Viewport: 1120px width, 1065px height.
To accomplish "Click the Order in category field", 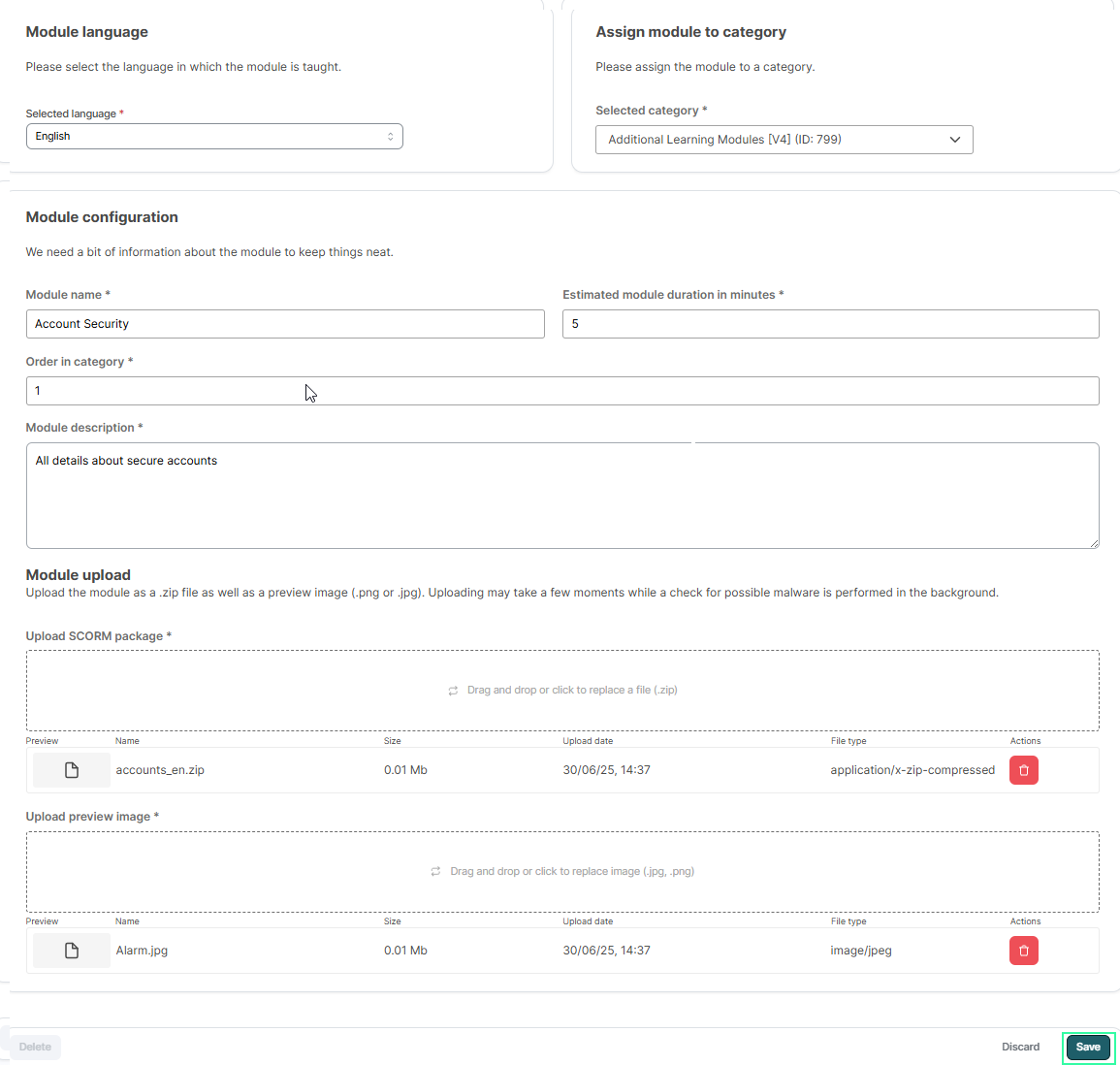I will (562, 391).
